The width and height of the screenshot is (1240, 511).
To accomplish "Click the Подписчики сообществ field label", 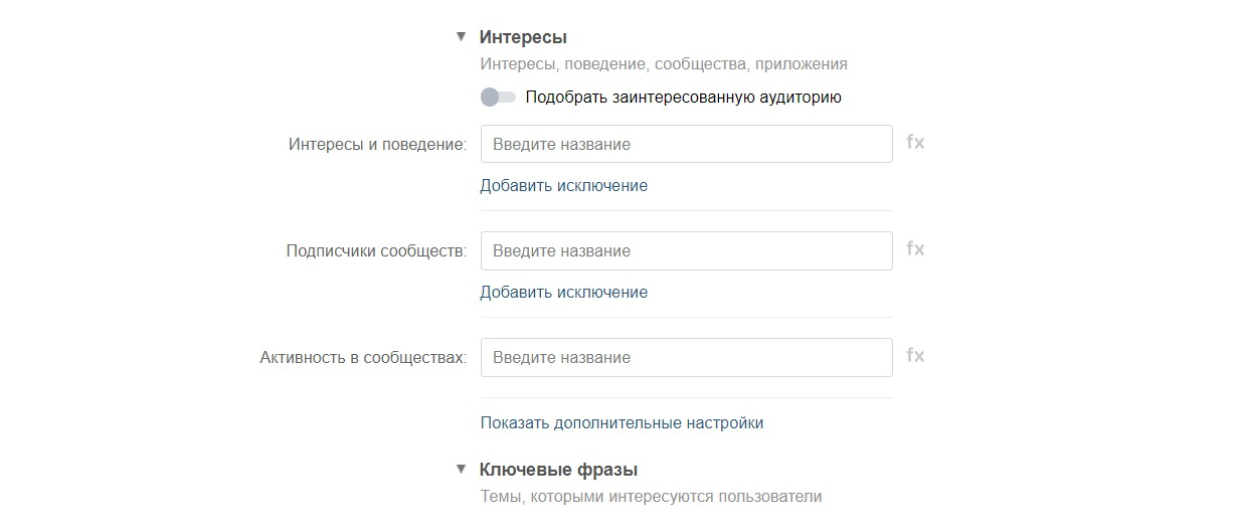I will (374, 251).
